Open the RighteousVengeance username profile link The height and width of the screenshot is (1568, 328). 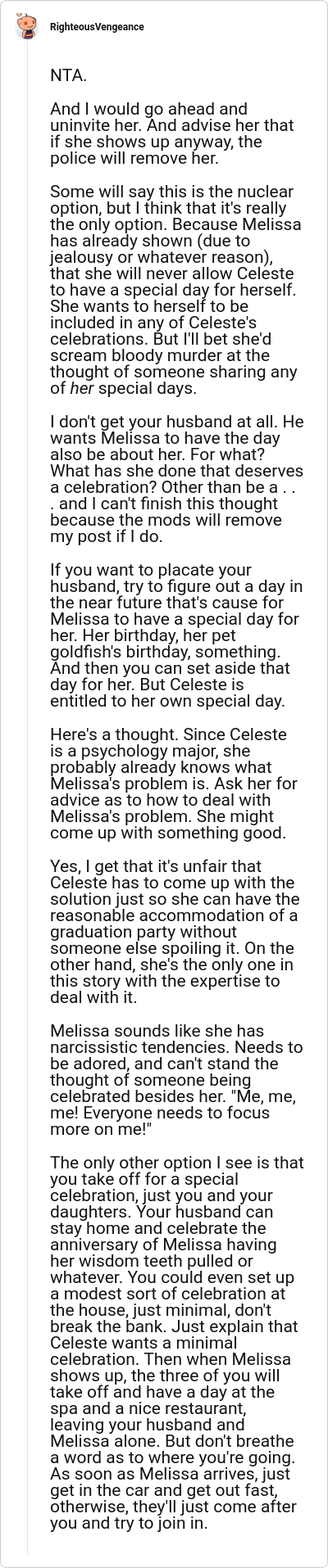97,27
